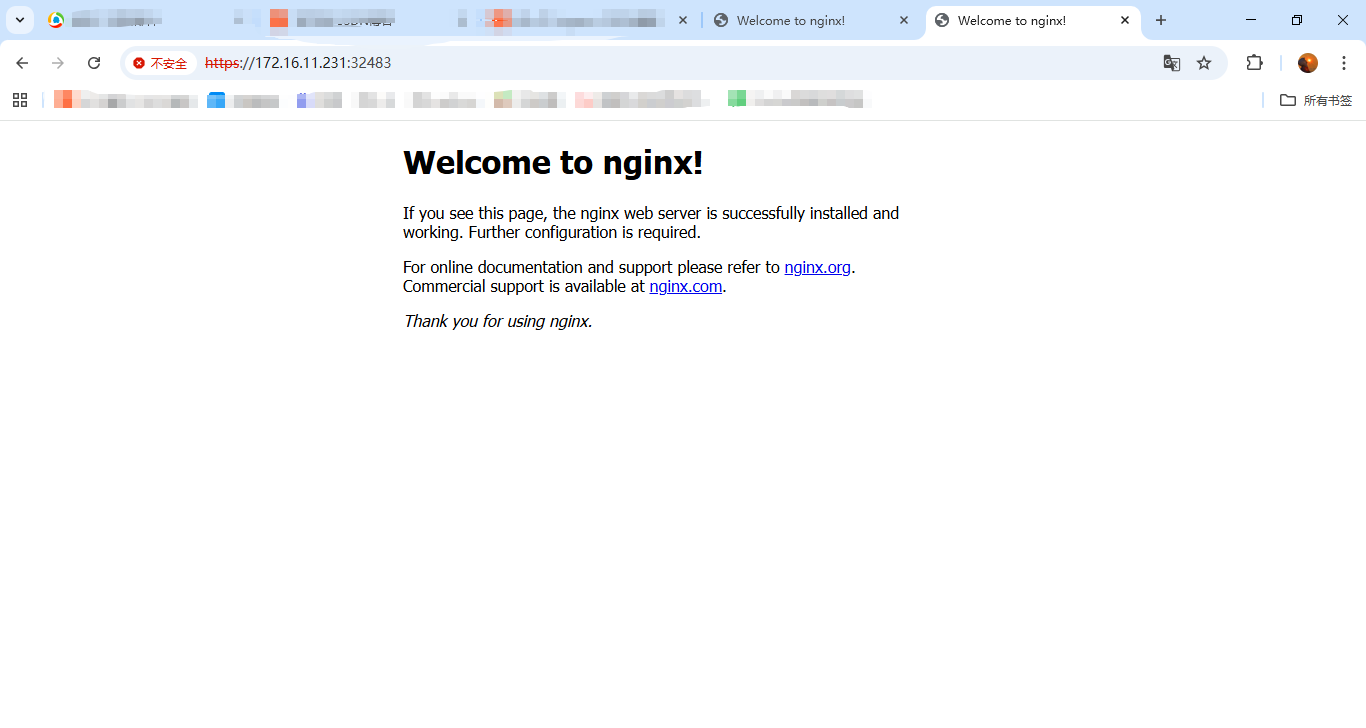Open the 不安全 site security indicator

(160, 63)
